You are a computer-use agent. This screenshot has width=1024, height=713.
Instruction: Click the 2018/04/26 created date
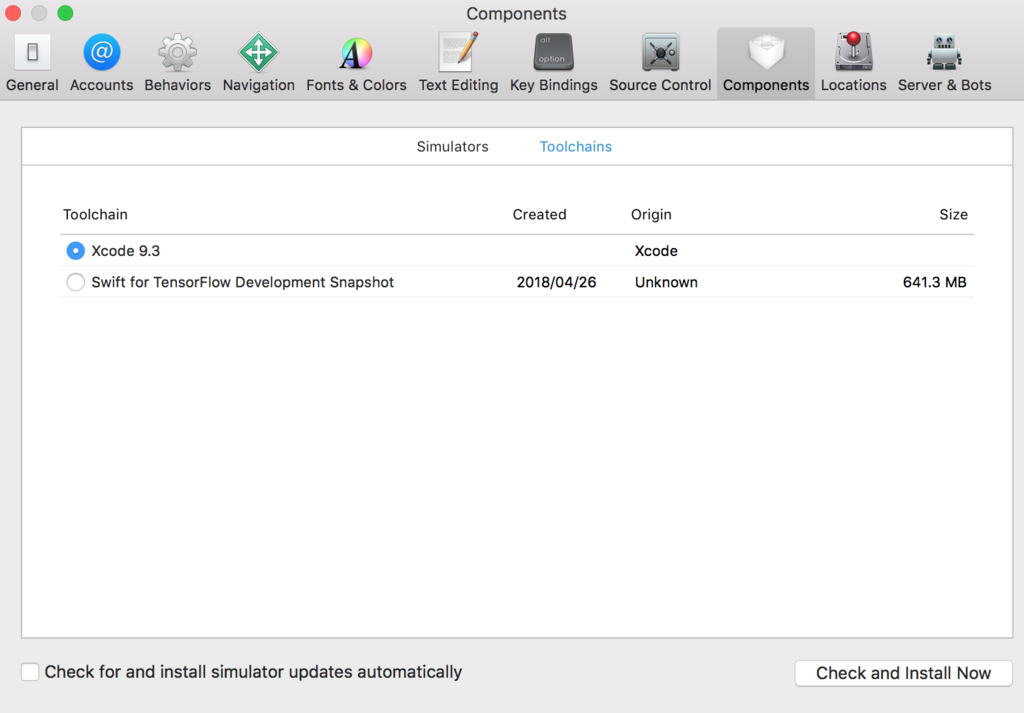point(556,282)
